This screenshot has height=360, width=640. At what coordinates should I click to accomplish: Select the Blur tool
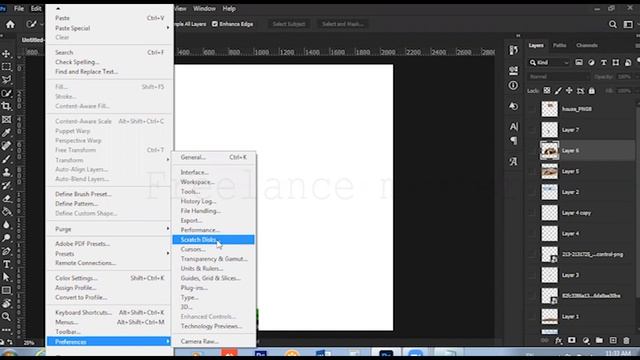[7, 225]
